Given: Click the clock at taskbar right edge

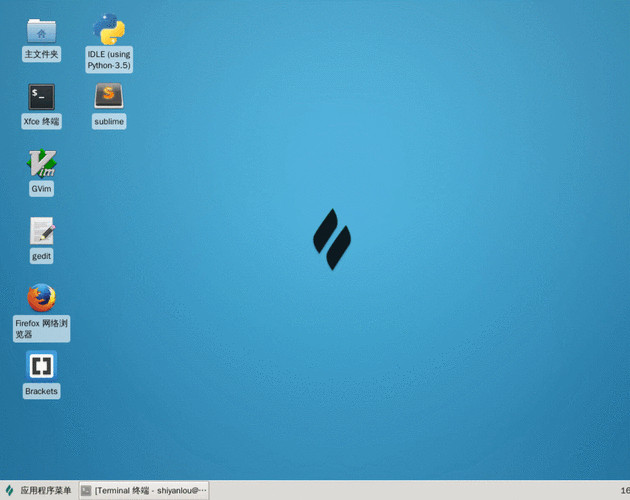Looking at the screenshot, I should [x=625, y=490].
